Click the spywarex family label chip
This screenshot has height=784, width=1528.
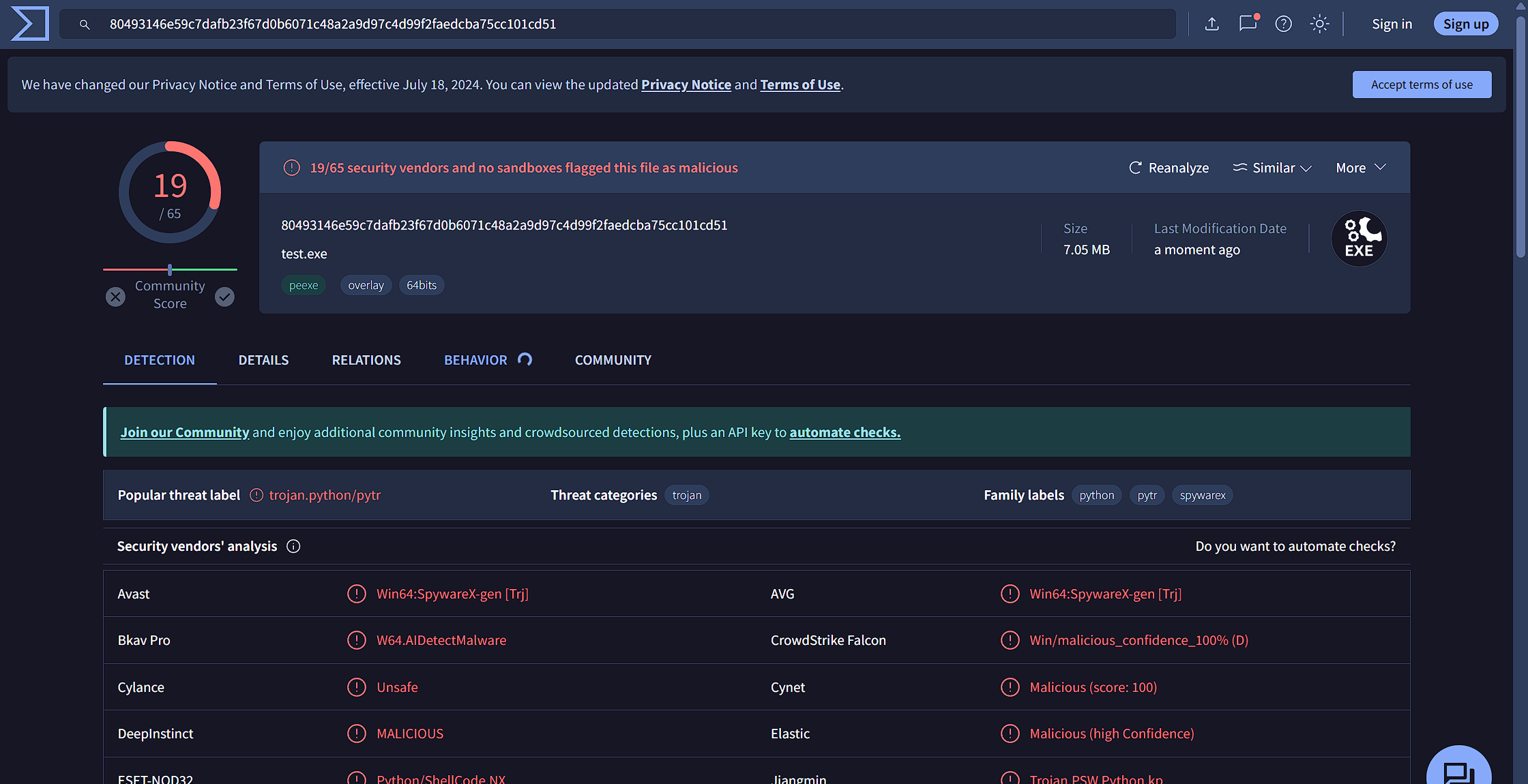click(x=1203, y=495)
